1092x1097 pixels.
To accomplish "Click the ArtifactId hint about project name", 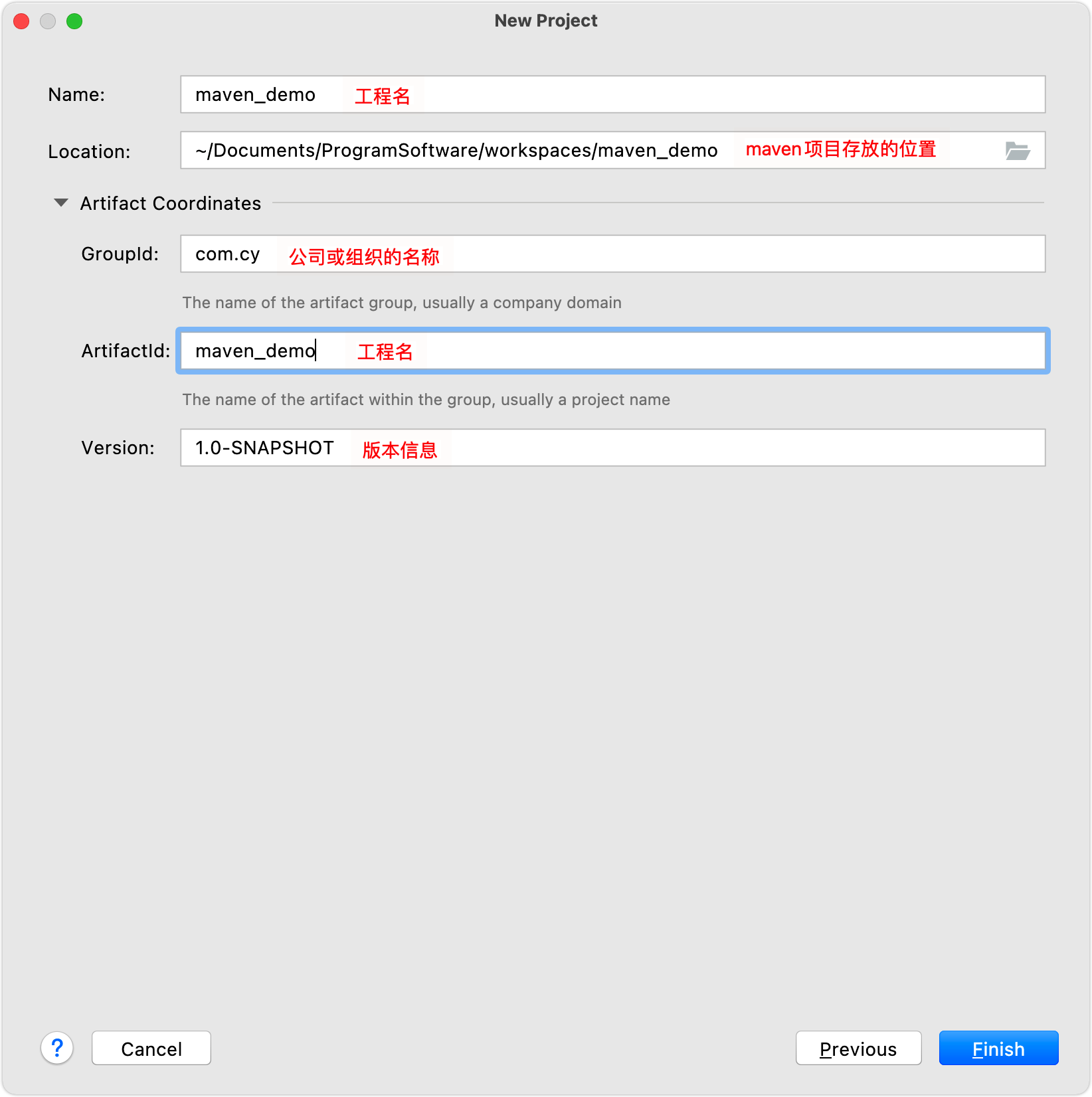I will (426, 400).
